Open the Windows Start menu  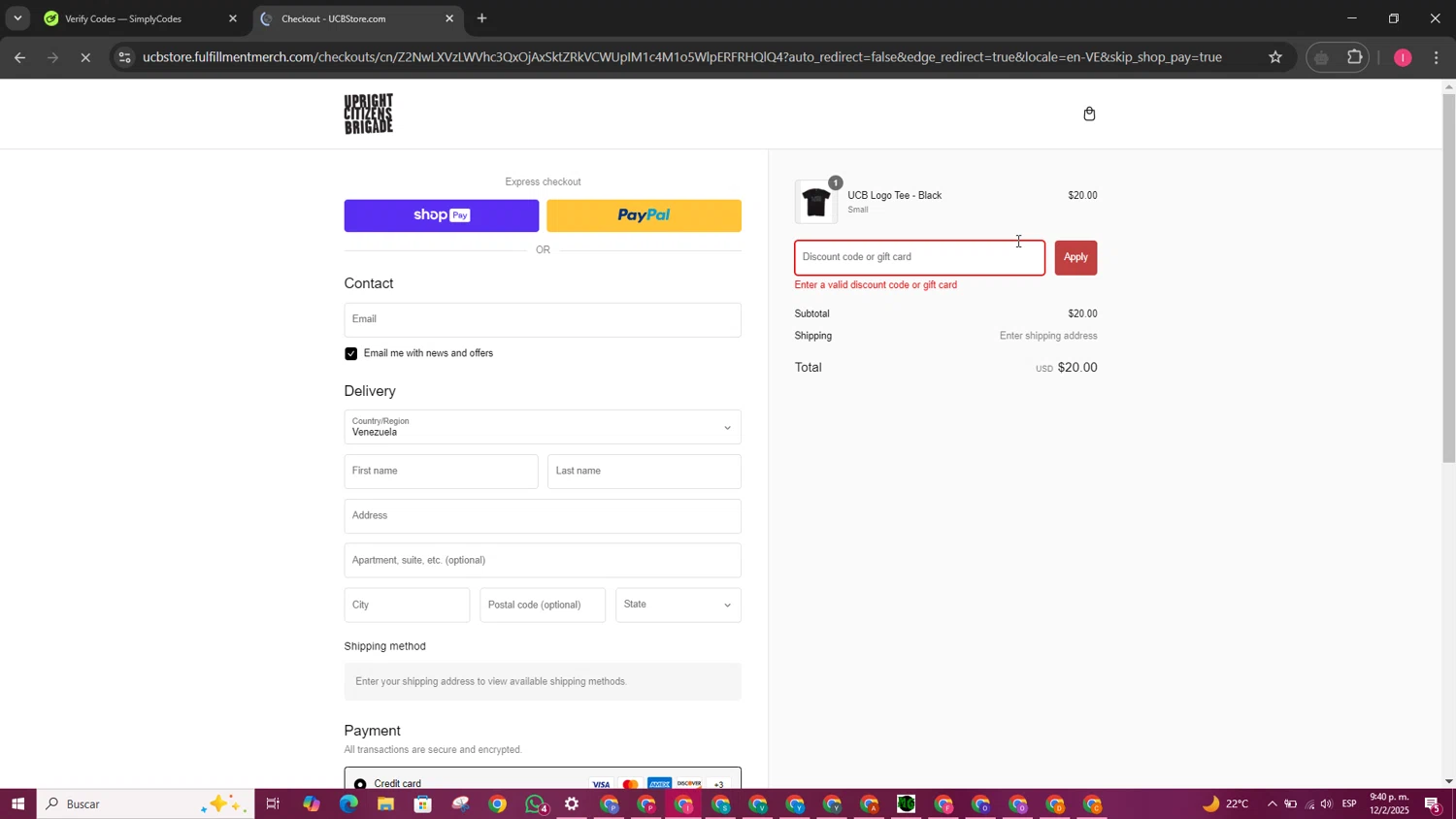tap(17, 803)
